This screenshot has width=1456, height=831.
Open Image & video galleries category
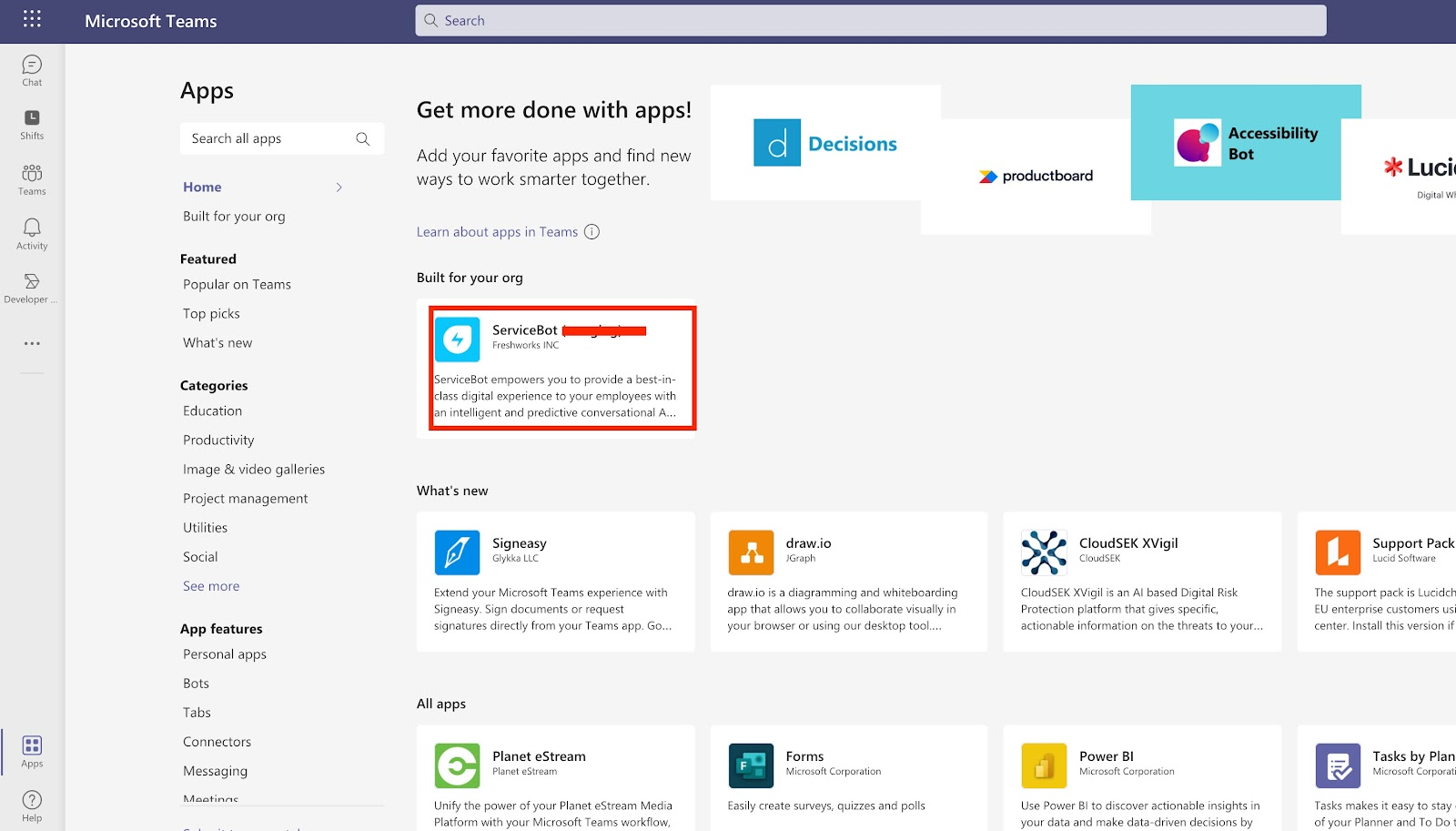pyautogui.click(x=254, y=470)
